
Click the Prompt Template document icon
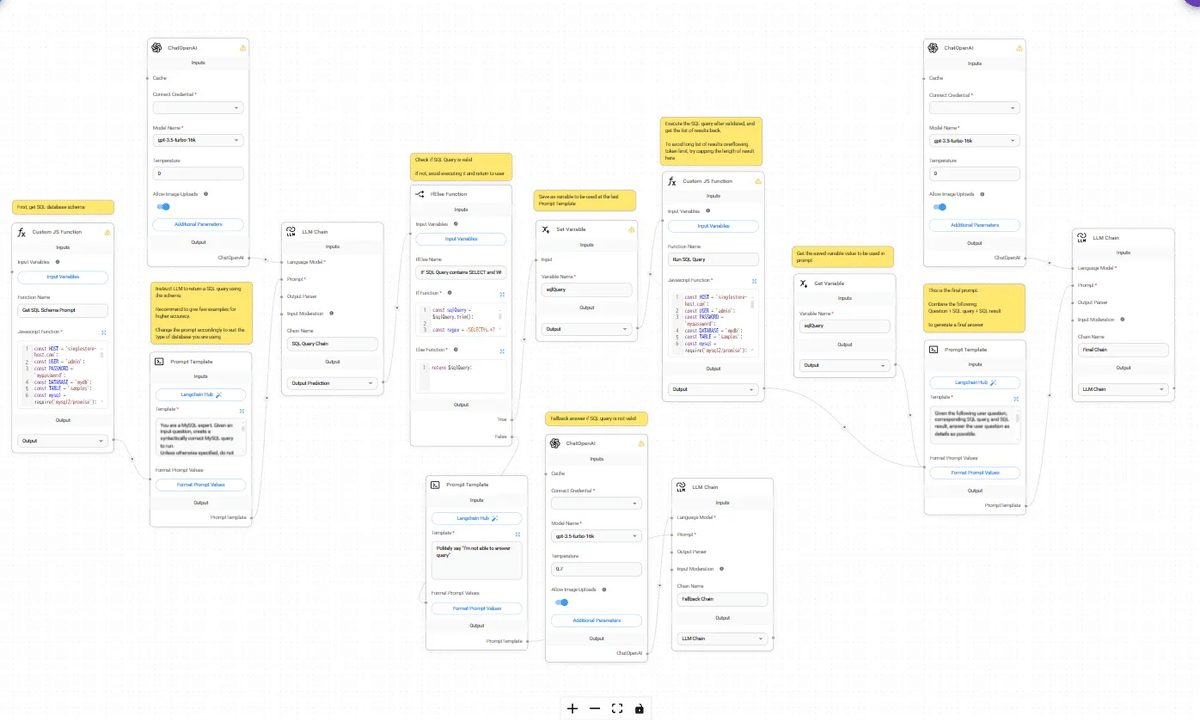tap(157, 361)
